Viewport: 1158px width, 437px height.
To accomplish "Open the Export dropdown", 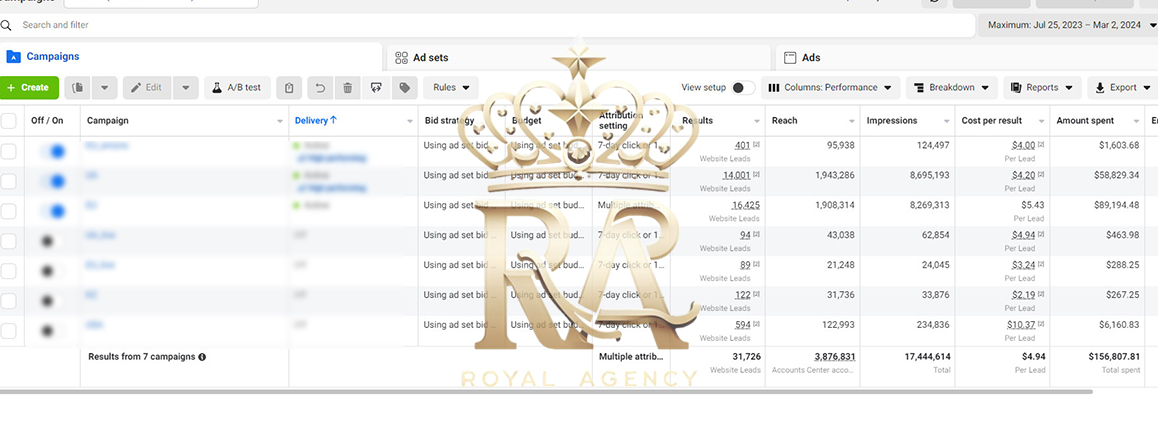I will pos(1123,87).
